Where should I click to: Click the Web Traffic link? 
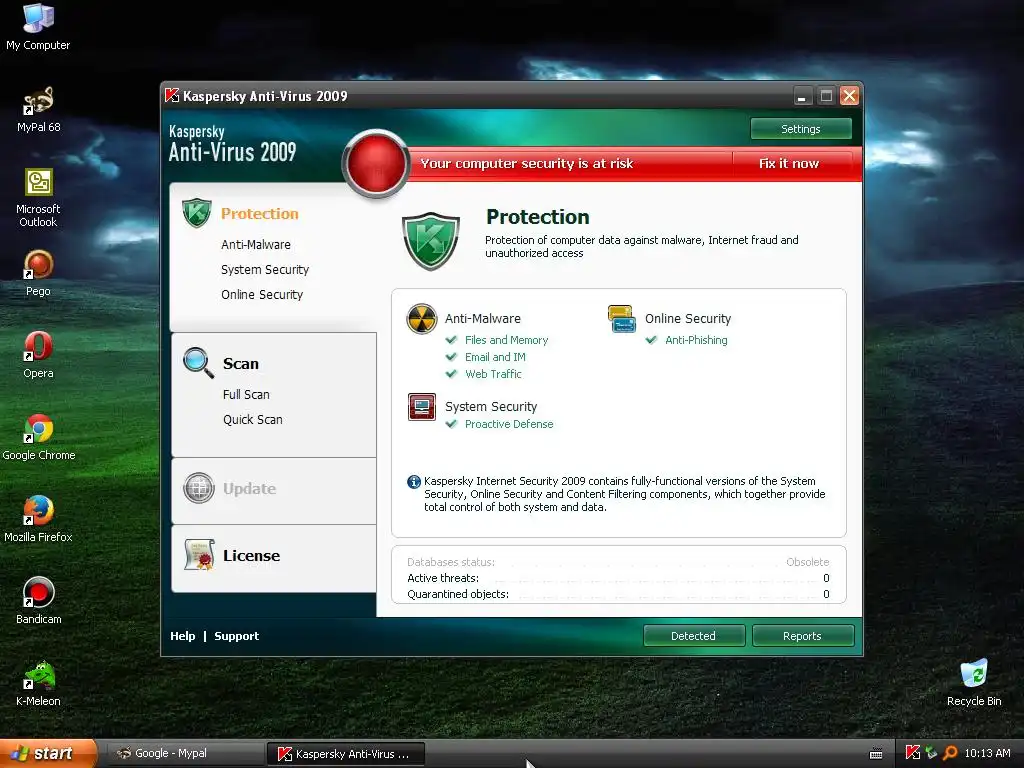pos(493,374)
